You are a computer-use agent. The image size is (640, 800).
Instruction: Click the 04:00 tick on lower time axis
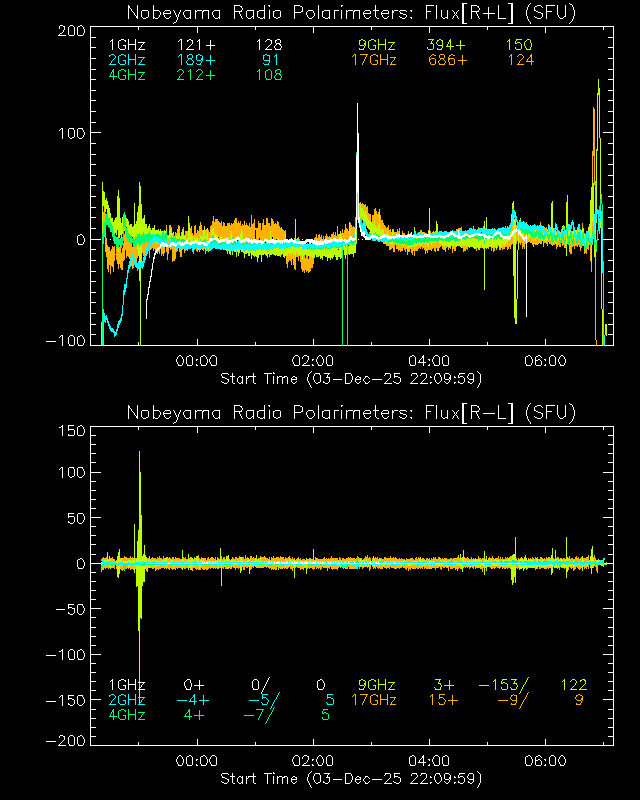(x=430, y=761)
